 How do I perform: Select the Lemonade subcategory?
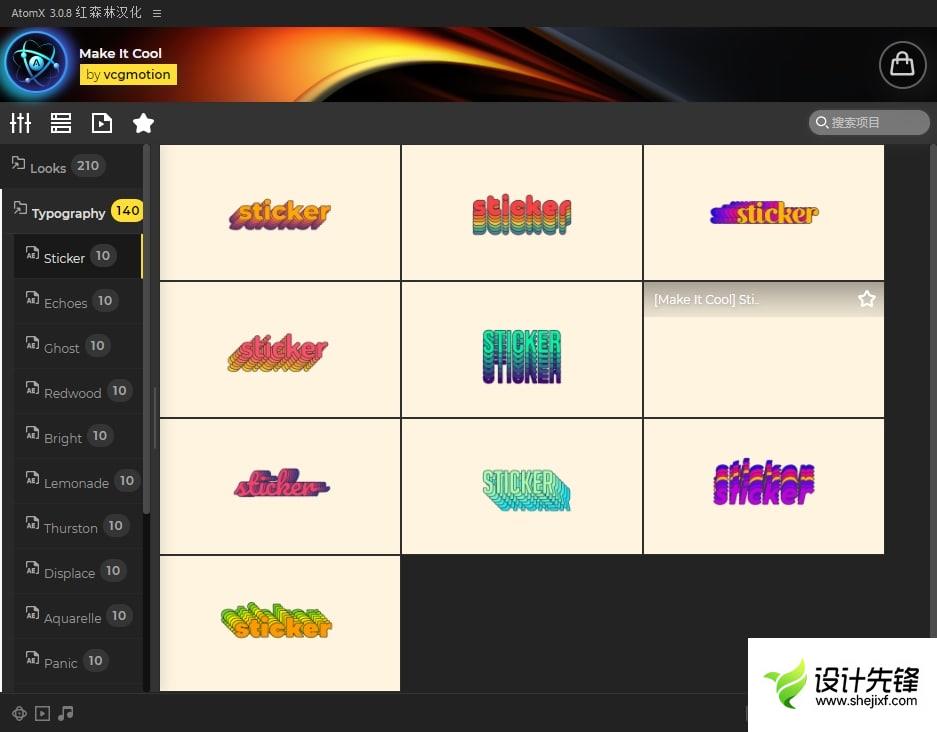click(76, 482)
